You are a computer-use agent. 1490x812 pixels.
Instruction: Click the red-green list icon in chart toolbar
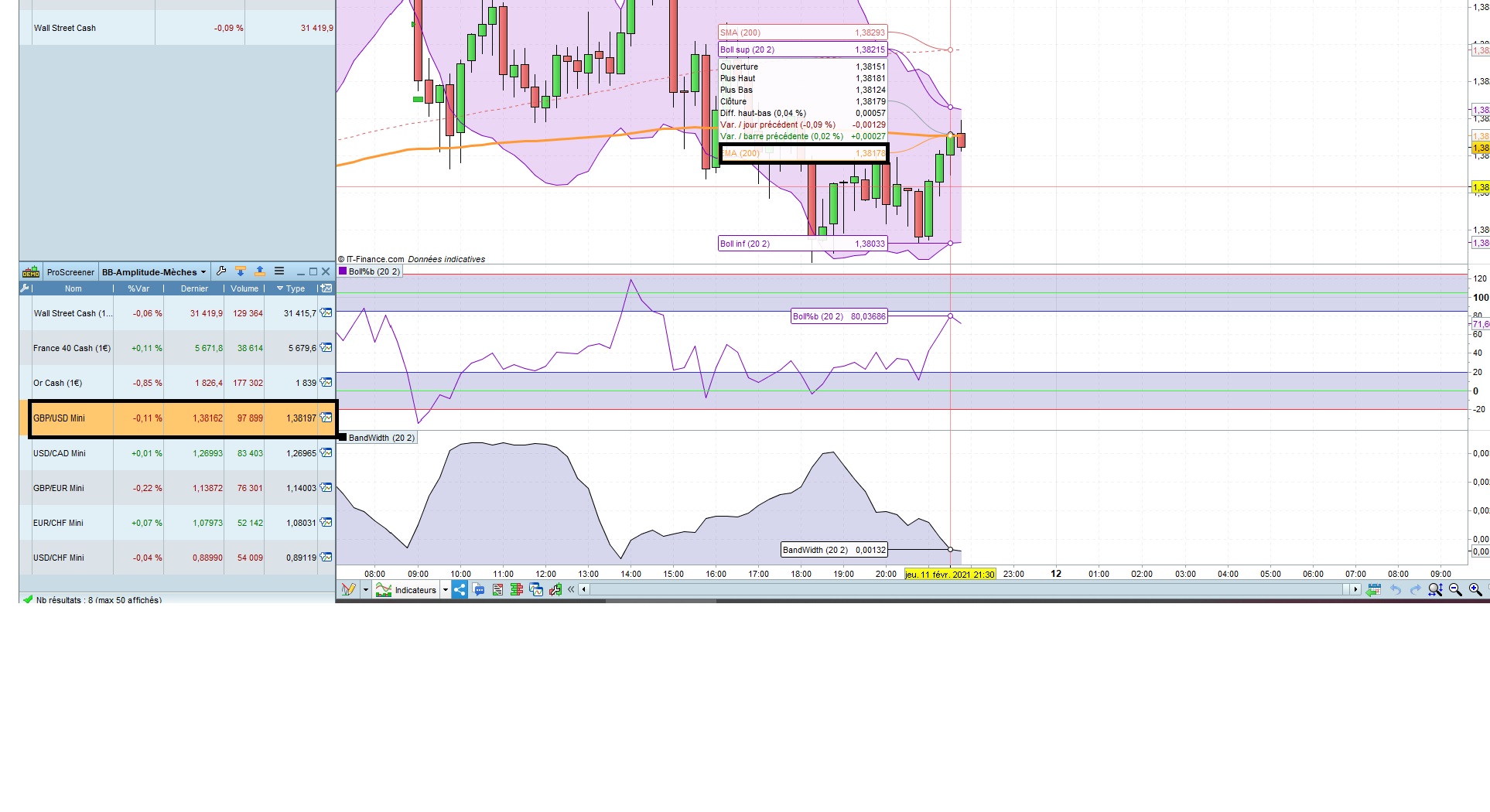[497, 589]
